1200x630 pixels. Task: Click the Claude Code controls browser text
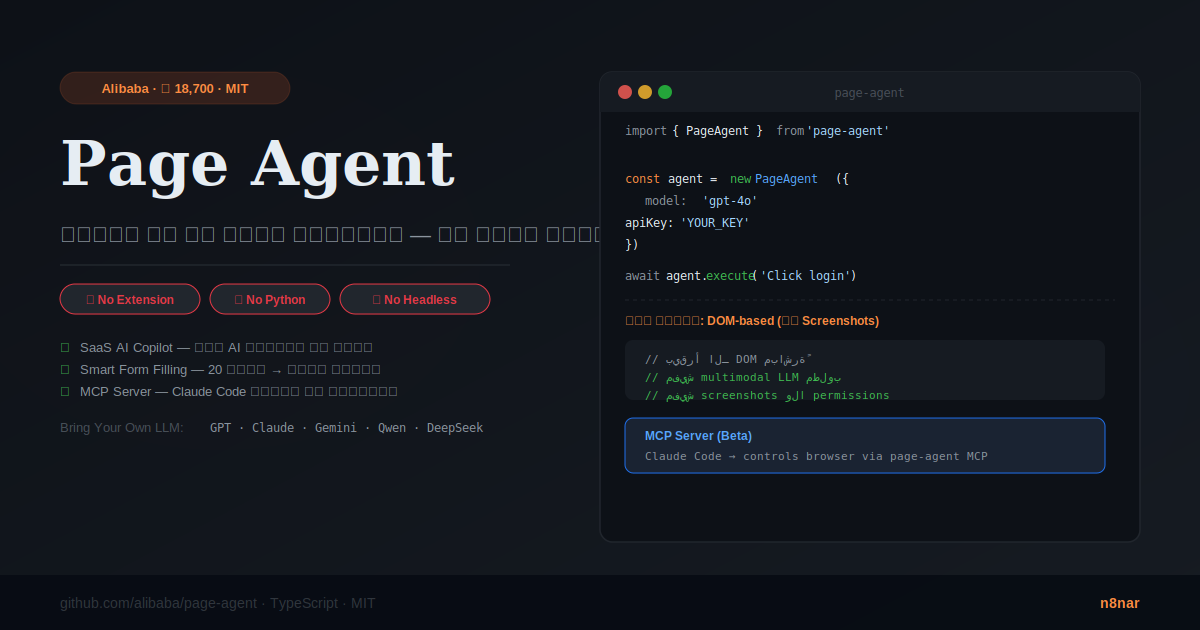pyautogui.click(x=816, y=456)
